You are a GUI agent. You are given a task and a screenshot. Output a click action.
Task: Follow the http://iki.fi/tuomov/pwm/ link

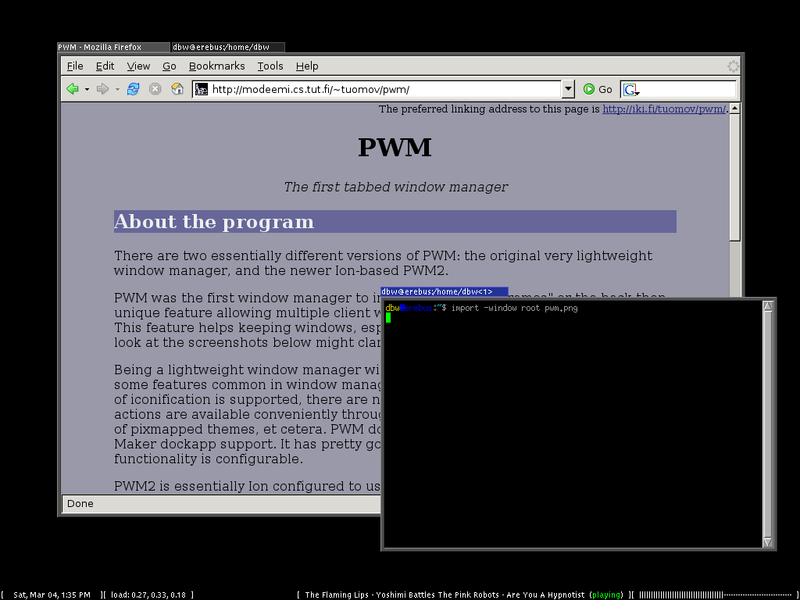tap(664, 109)
